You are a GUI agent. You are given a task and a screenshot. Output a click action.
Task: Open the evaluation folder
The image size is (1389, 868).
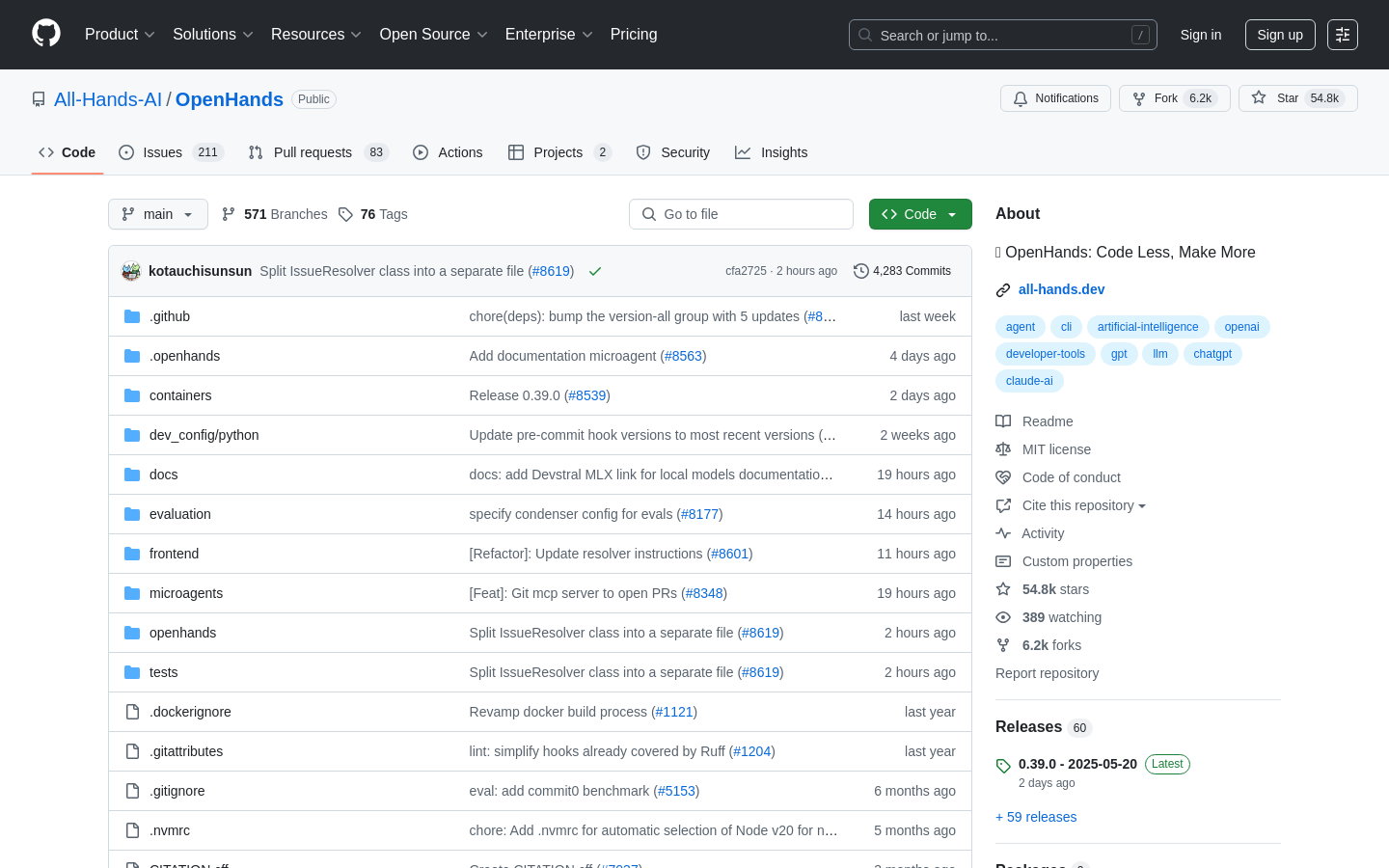(179, 514)
